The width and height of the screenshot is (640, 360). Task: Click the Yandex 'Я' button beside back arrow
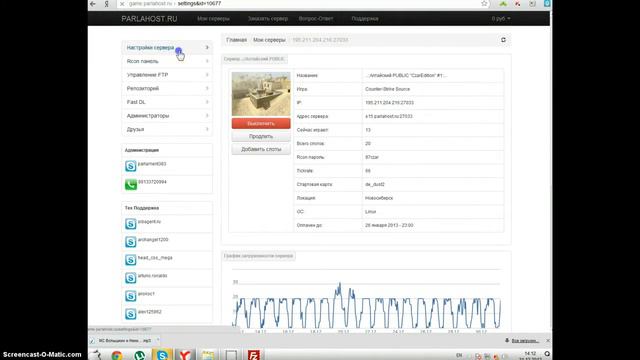point(107,4)
